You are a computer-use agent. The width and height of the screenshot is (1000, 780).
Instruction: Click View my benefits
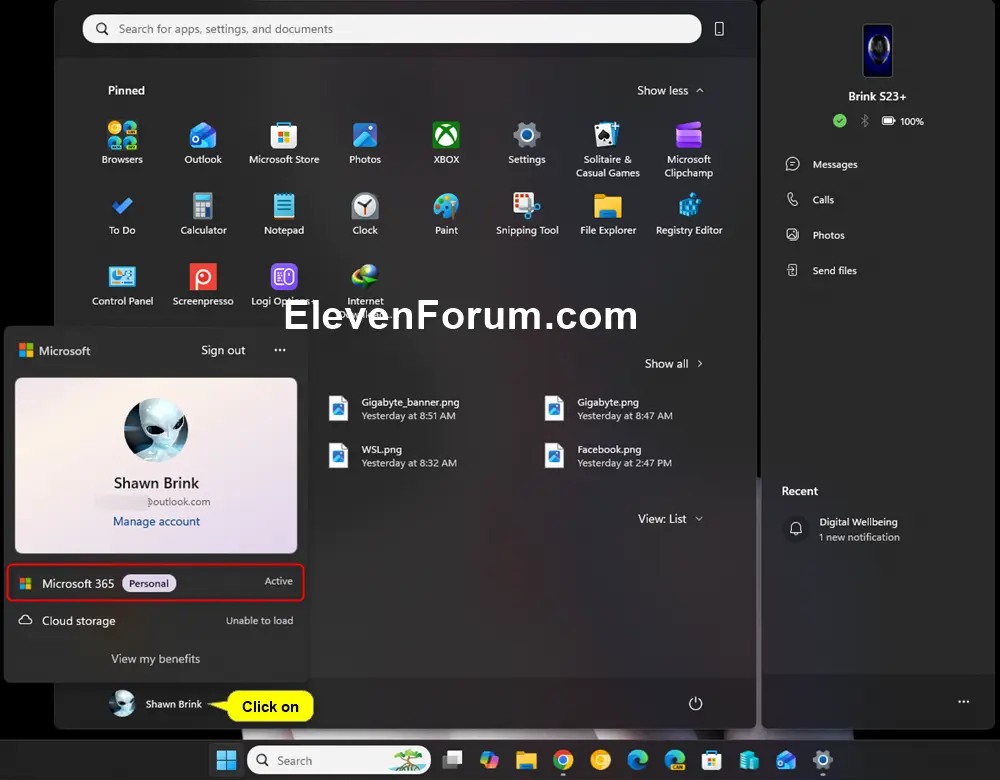(x=156, y=659)
